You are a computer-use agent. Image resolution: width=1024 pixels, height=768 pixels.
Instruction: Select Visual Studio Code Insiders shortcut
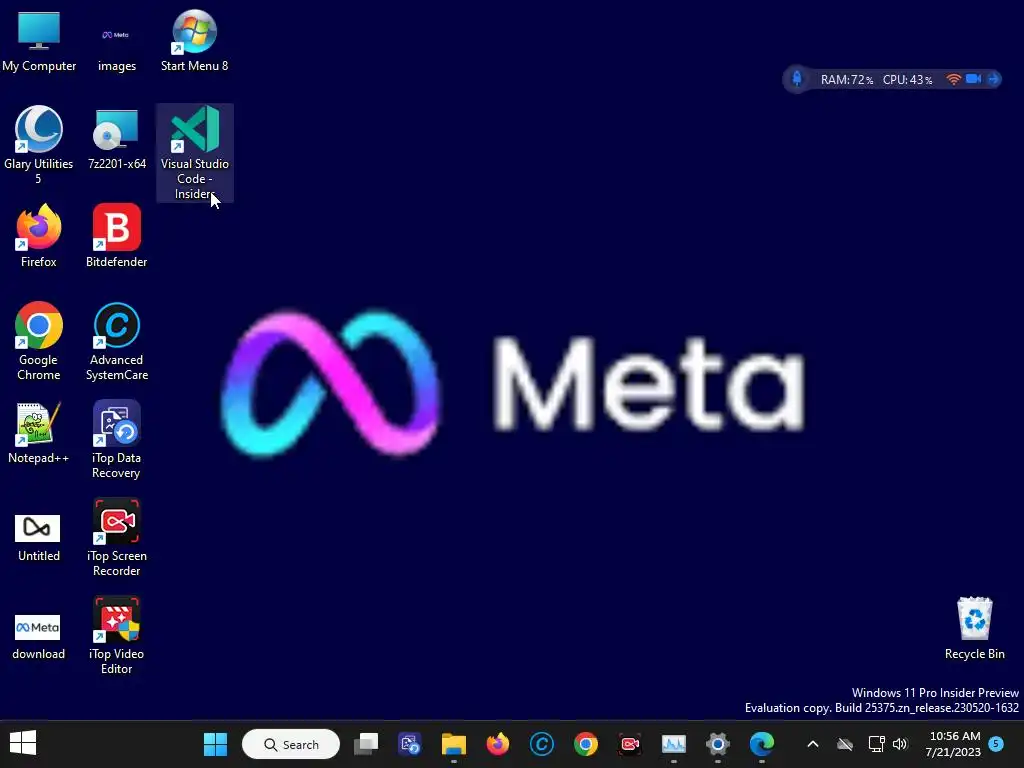pos(195,153)
